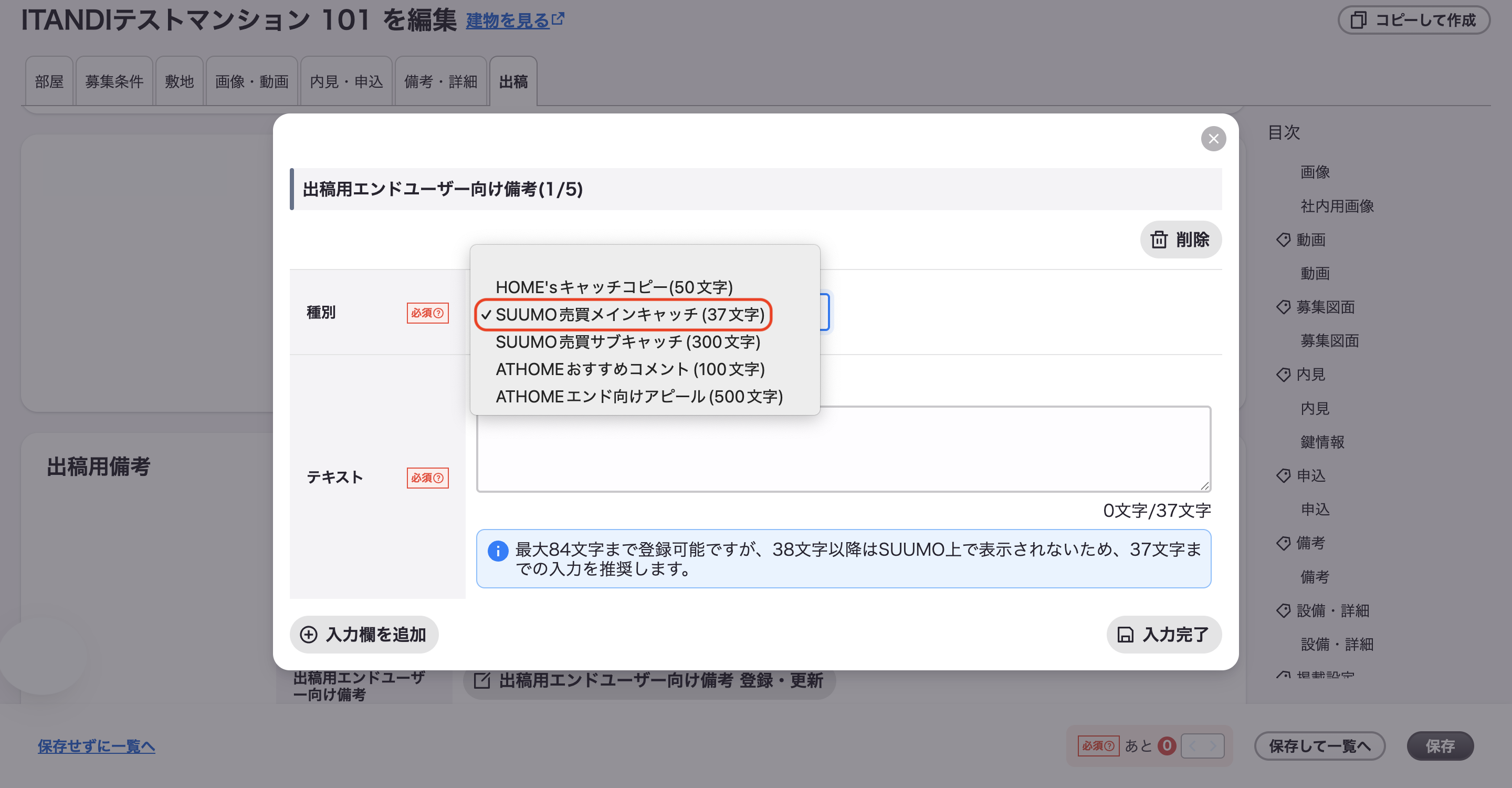
Task: Click 出稿用エンドユーザー向け備考 登録・更新 button
Action: 649,681
